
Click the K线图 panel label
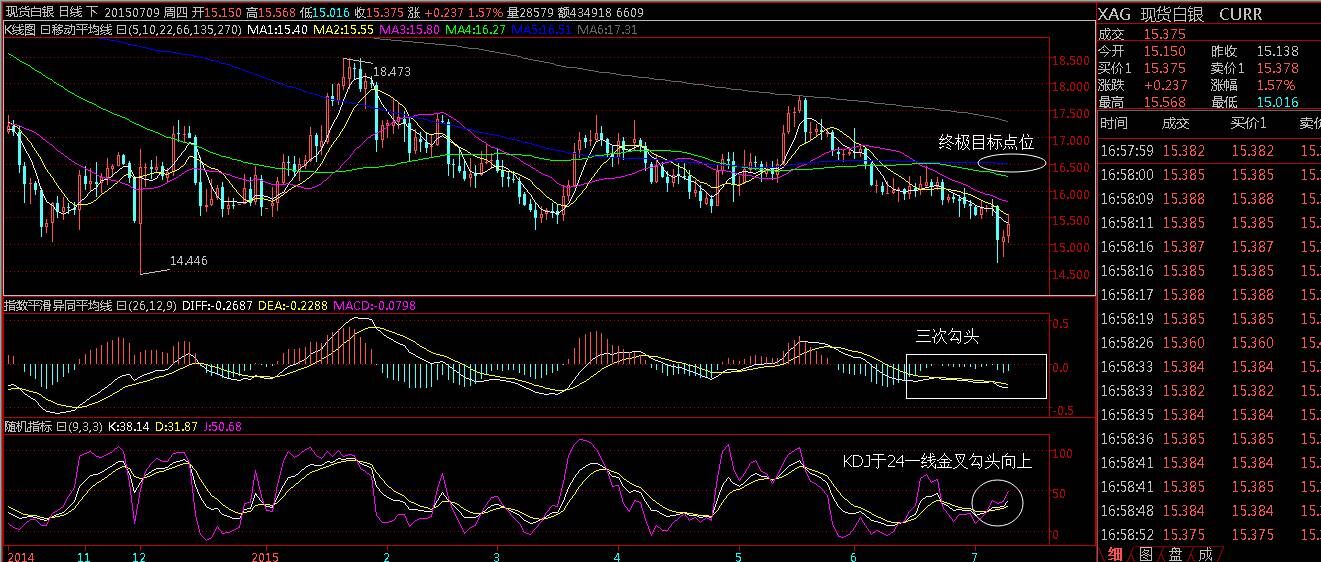21,31
